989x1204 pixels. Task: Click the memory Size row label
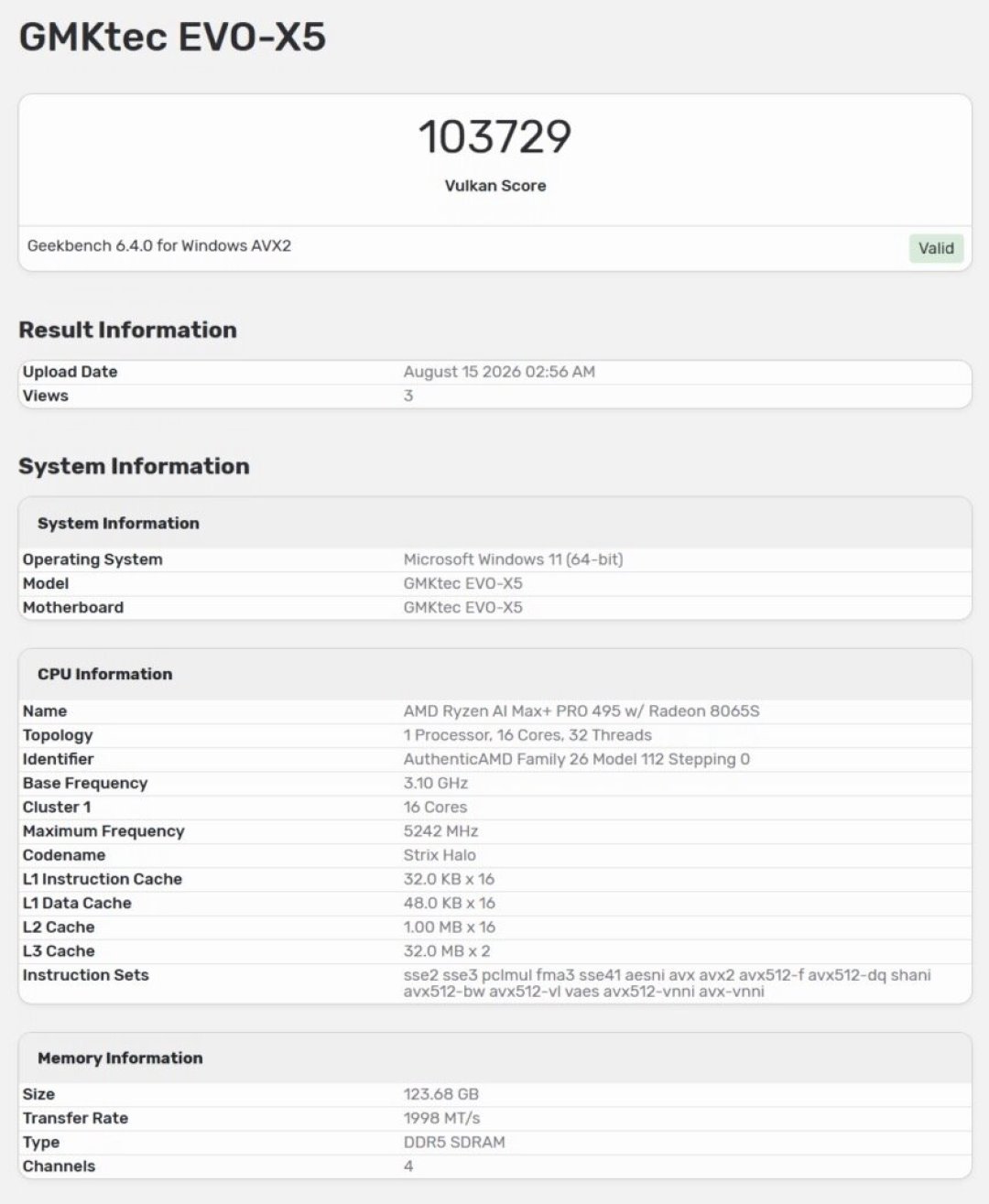[38, 1094]
